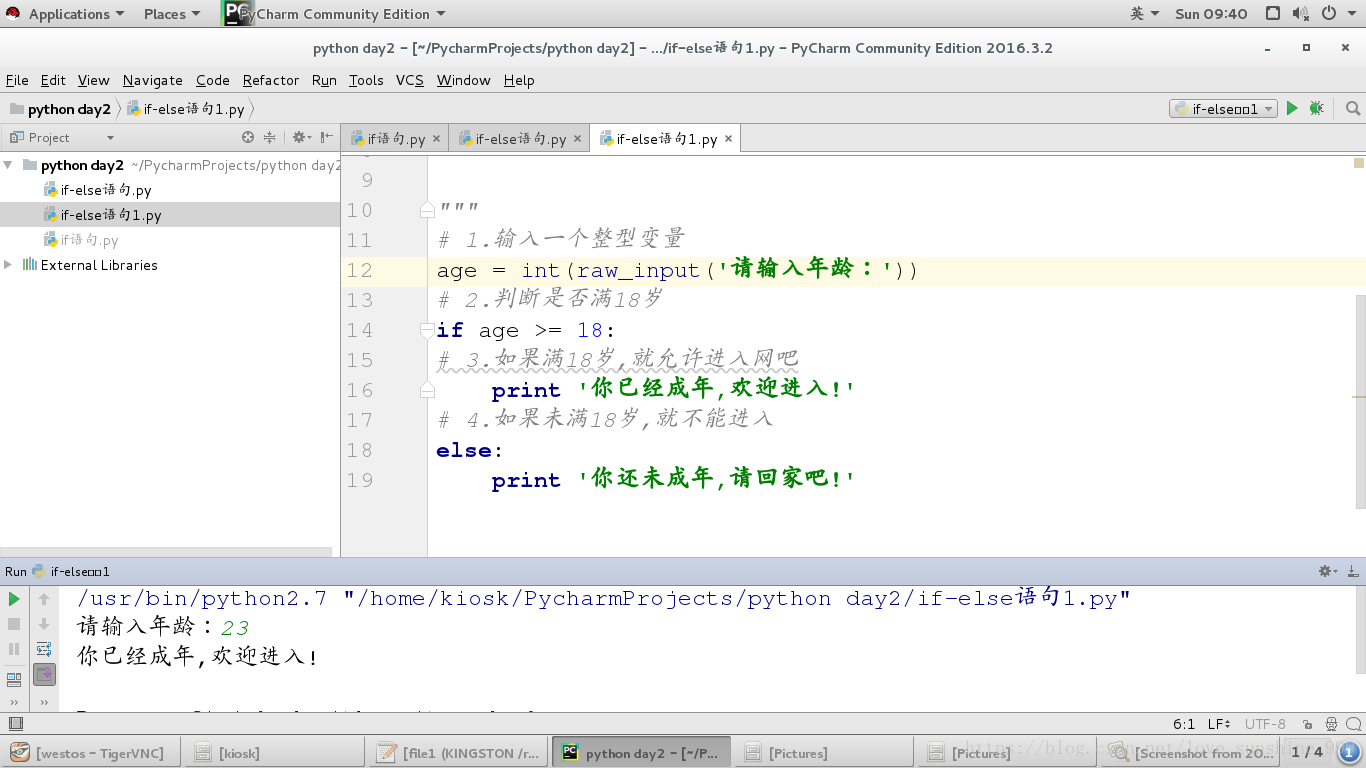Toggle read-only lock icon in status bar
1366x768 pixels.
pos(1309,724)
